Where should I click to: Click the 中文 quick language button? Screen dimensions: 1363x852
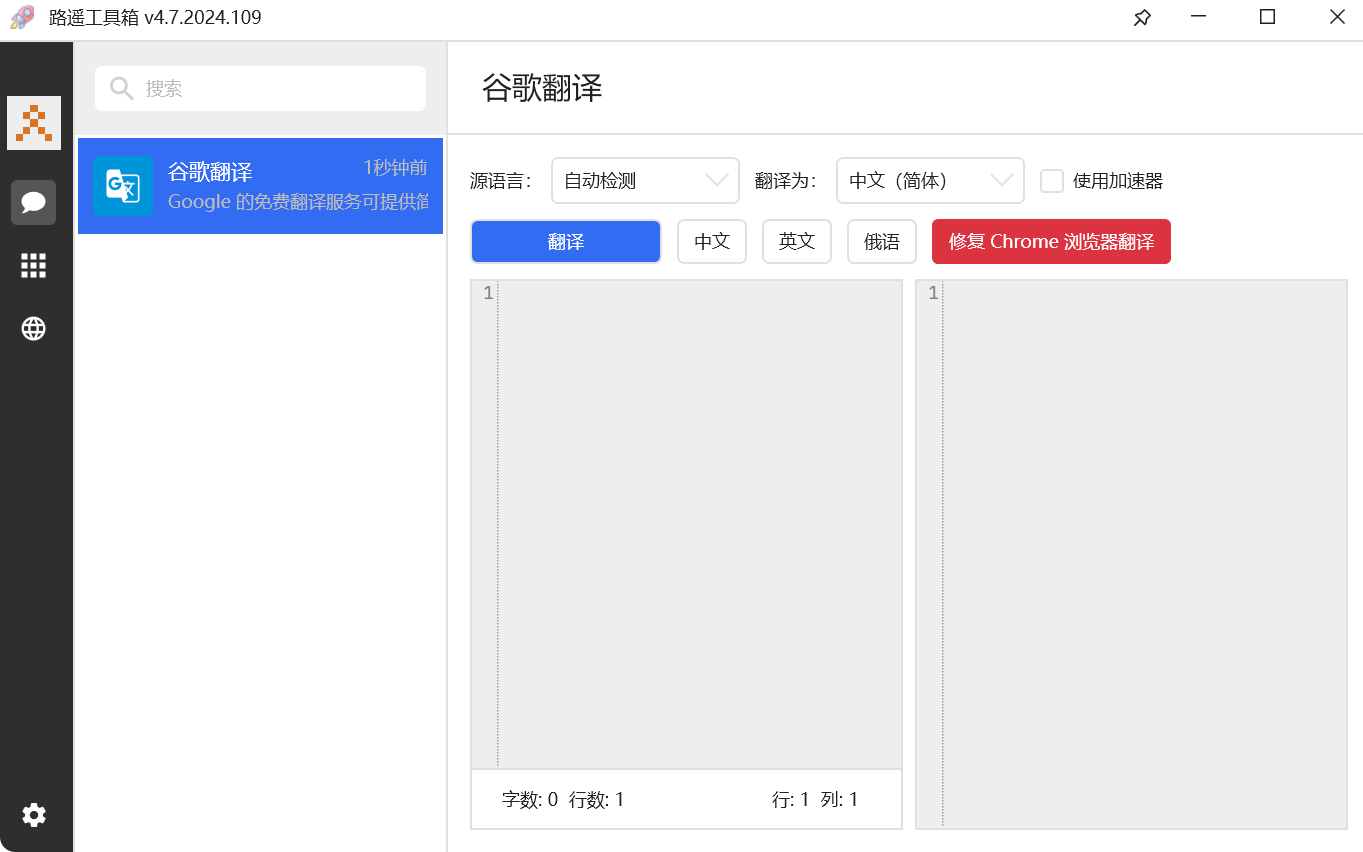(712, 242)
